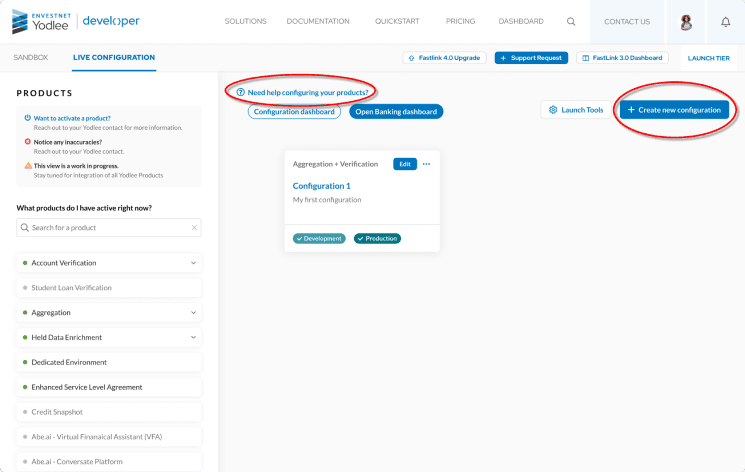Screen dimensions: 745x472
Task: Open the user profile avatar
Action: pyautogui.click(x=686, y=22)
